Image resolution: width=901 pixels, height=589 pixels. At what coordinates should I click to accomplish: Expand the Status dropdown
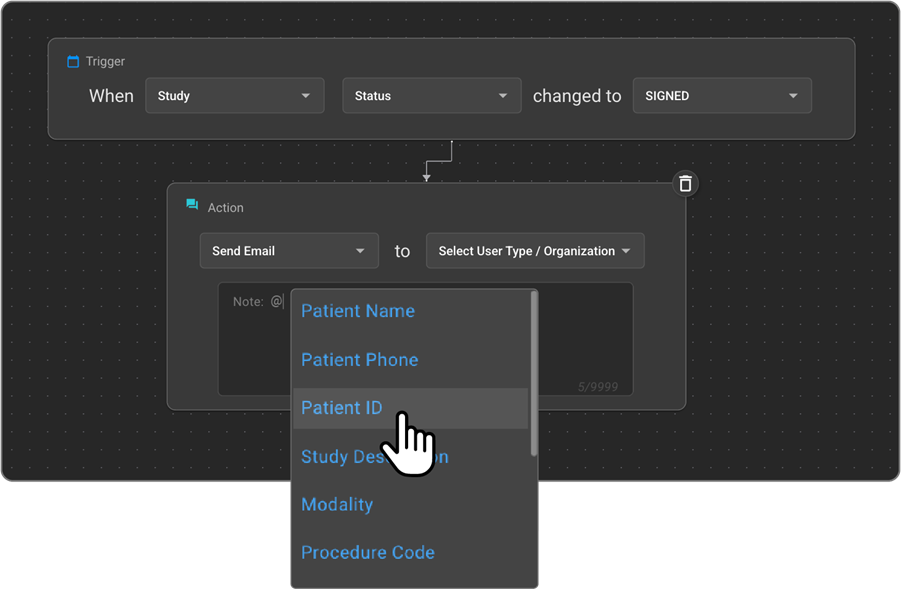(x=432, y=96)
